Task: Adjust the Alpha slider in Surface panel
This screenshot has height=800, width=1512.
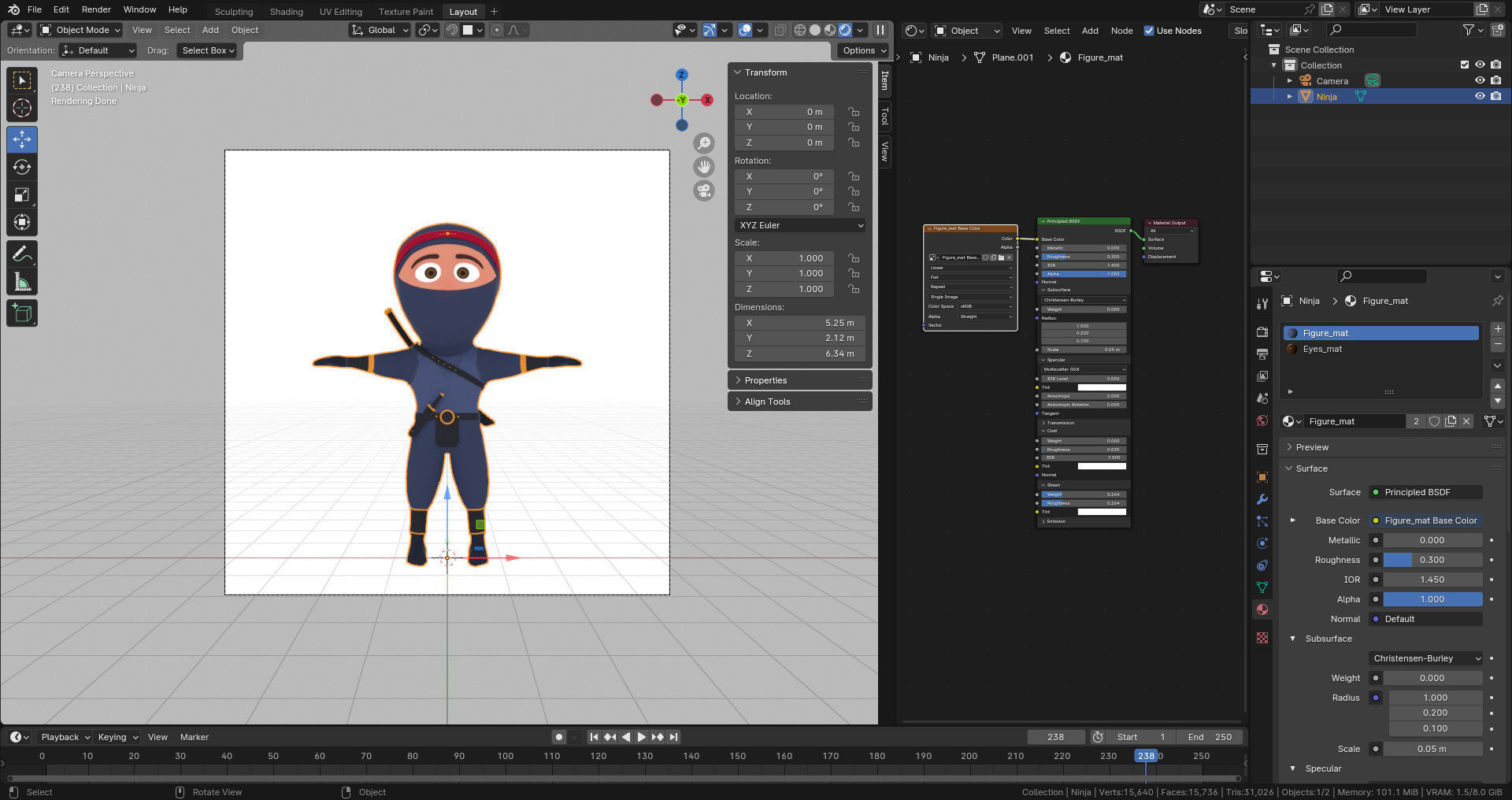Action: tap(1432, 599)
